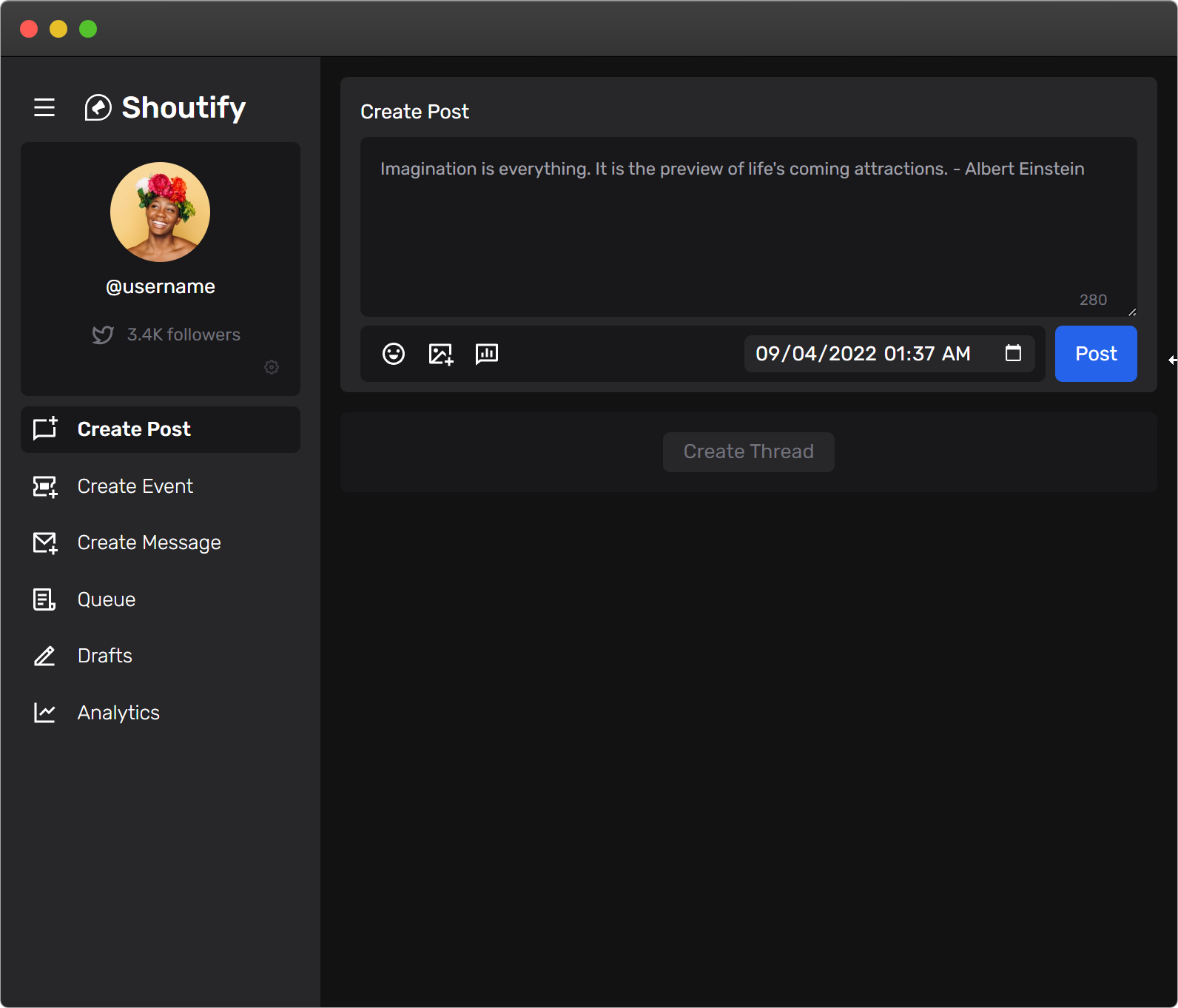The width and height of the screenshot is (1178, 1008).
Task: Close the window with red button
Action: (29, 29)
